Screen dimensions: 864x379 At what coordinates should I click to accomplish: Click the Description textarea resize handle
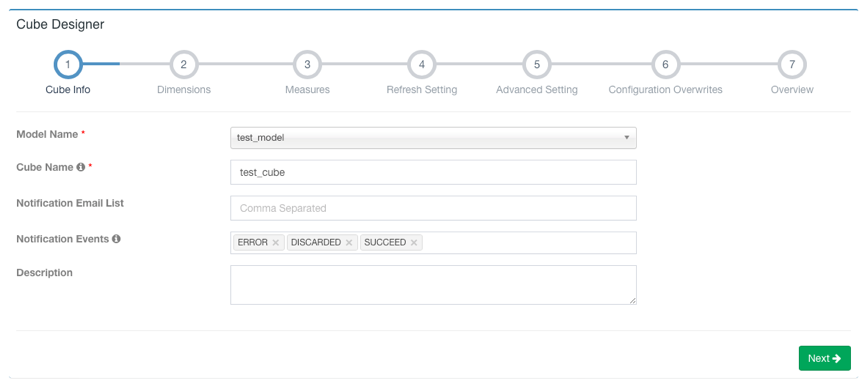633,301
